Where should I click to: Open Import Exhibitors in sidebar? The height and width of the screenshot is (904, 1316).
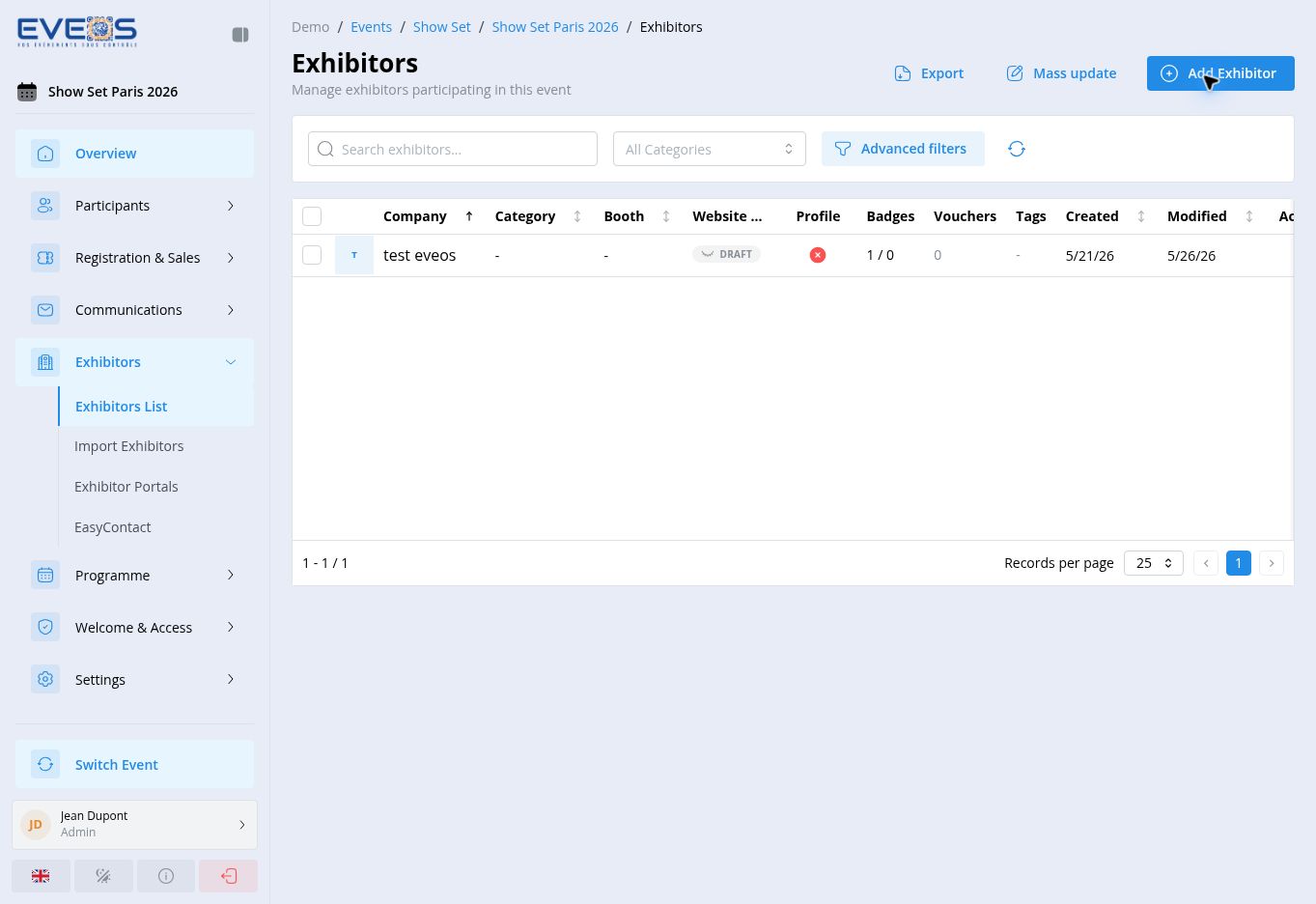(x=156, y=446)
